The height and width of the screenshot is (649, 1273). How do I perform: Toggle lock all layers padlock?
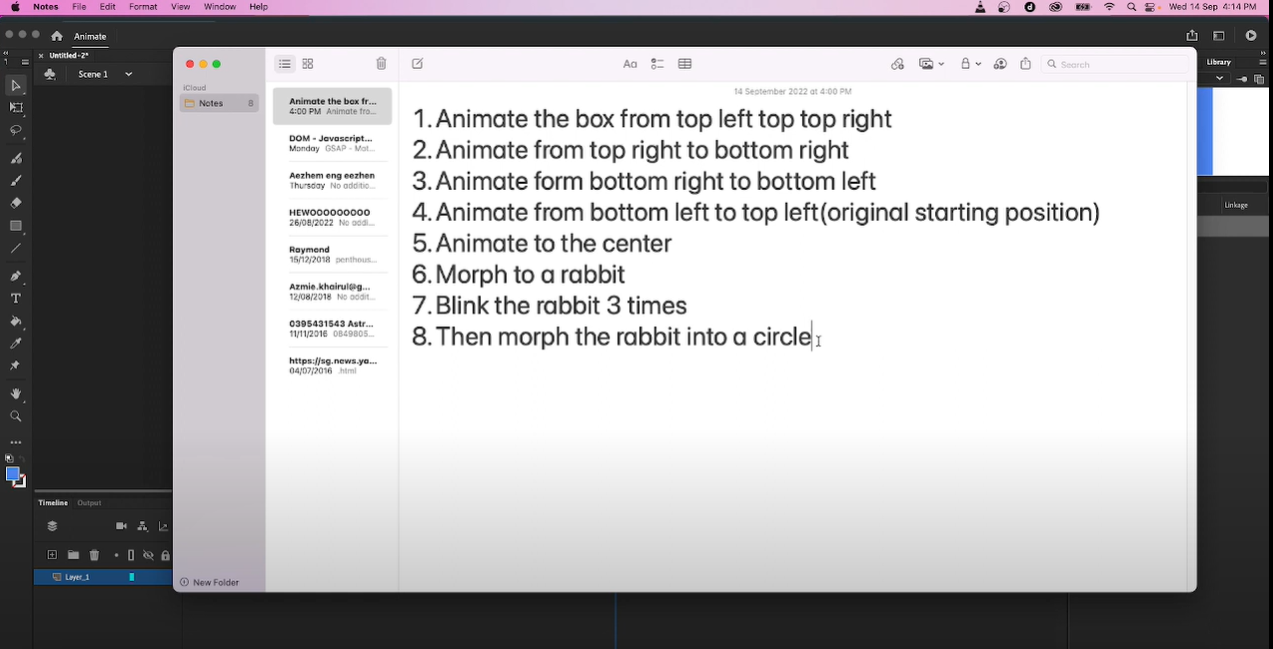pos(166,555)
